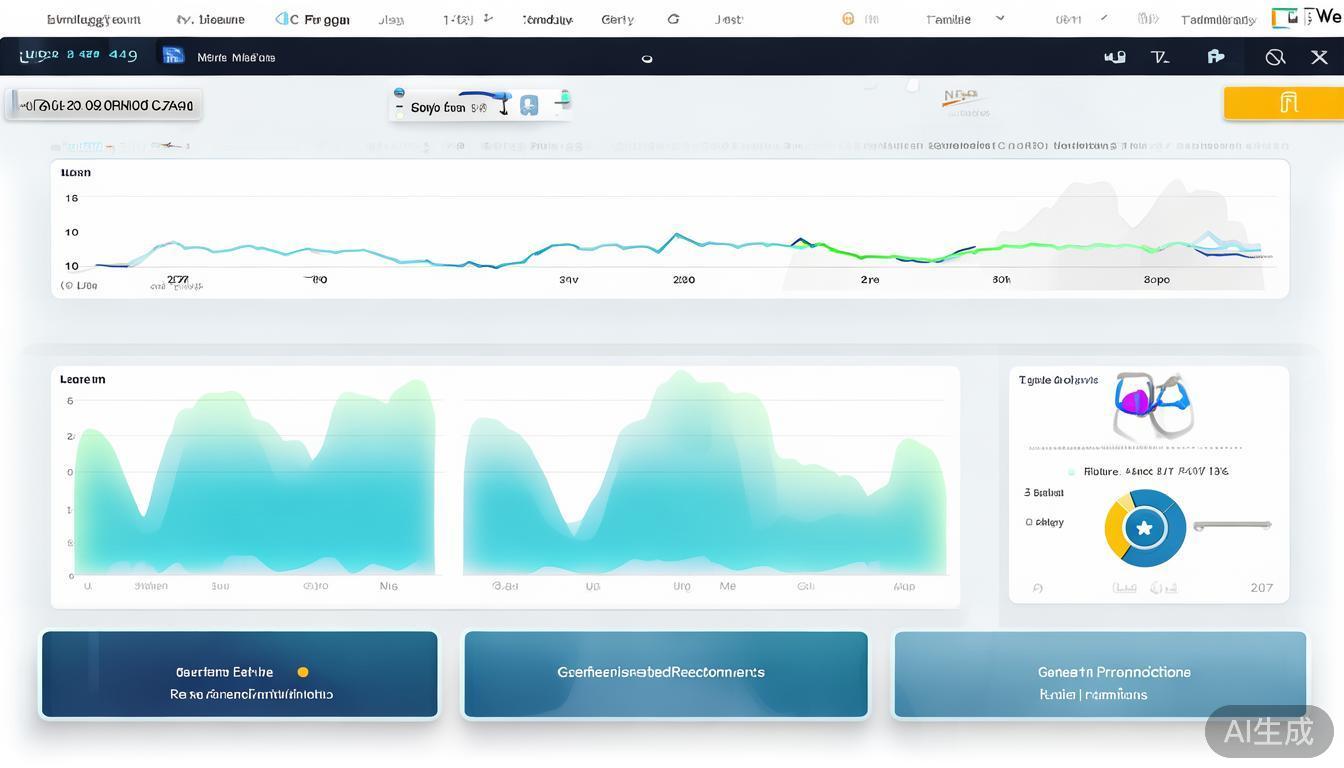This screenshot has width=1344, height=768.
Task: Expand the Familie dropdown chevron
Action: 999,19
